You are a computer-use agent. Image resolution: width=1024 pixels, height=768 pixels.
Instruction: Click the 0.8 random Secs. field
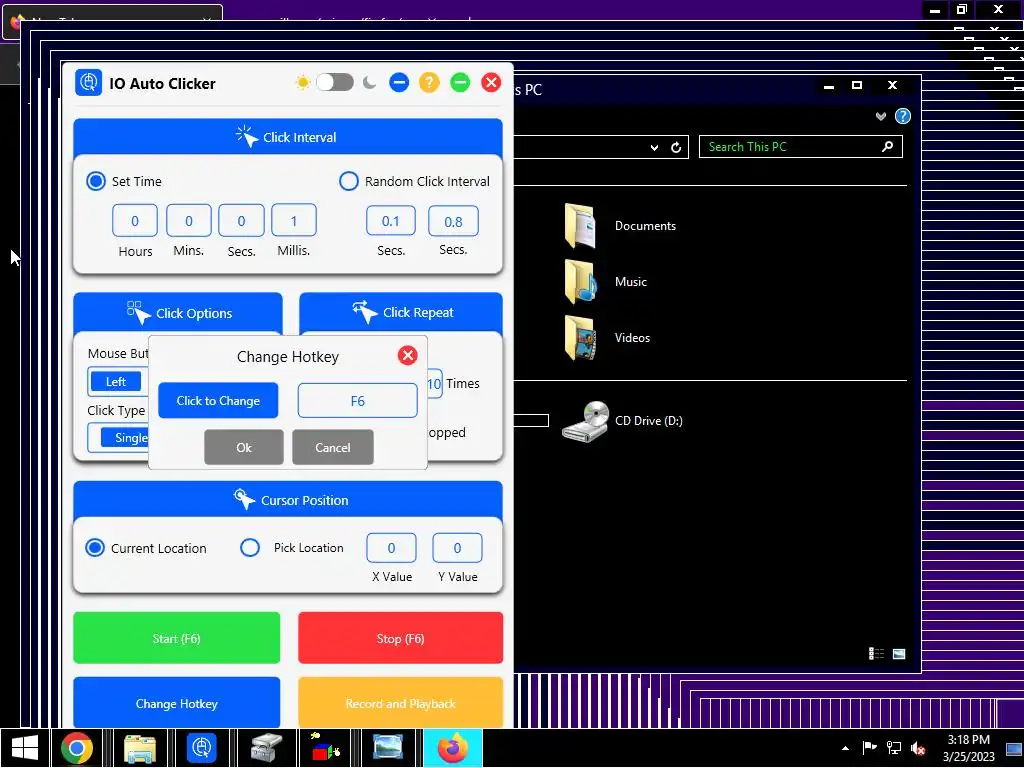[x=453, y=221]
